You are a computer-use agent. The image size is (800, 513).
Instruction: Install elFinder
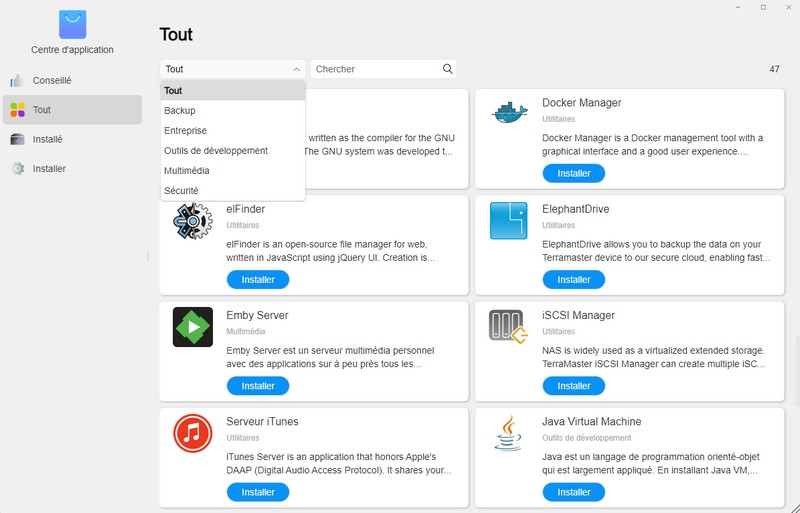tap(258, 280)
